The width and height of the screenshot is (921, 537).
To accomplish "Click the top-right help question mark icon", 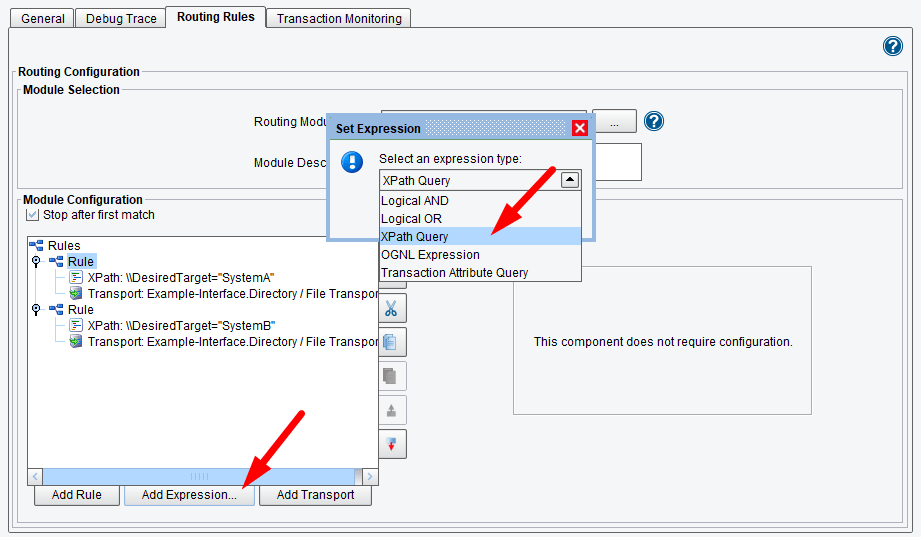I will click(x=893, y=46).
